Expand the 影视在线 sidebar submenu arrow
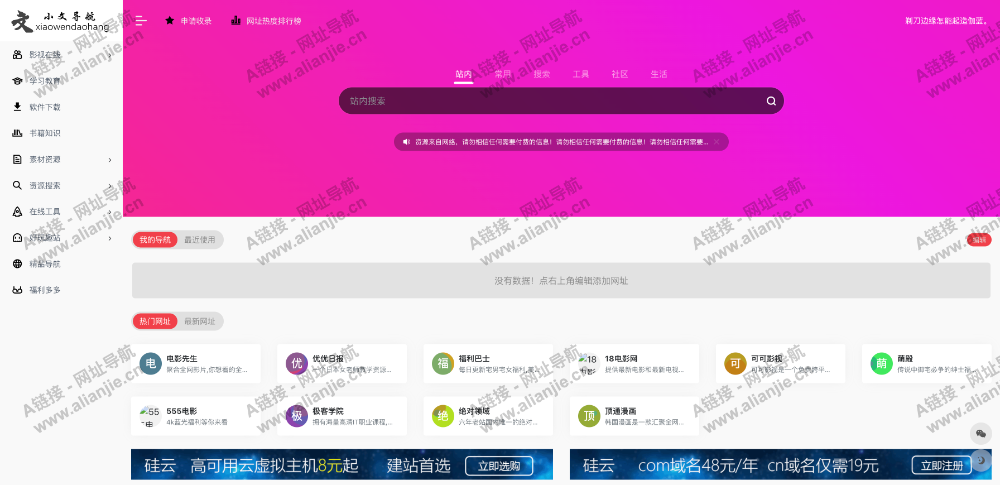Screen dimensions: 1000x485 coord(110,56)
